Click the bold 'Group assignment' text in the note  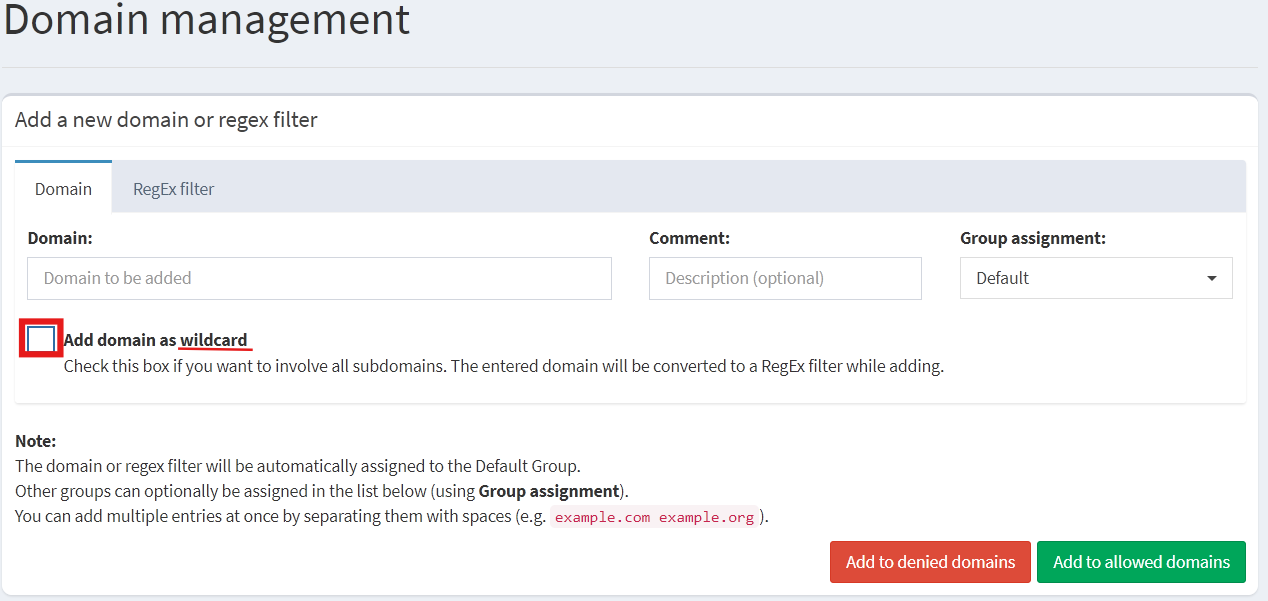547,491
